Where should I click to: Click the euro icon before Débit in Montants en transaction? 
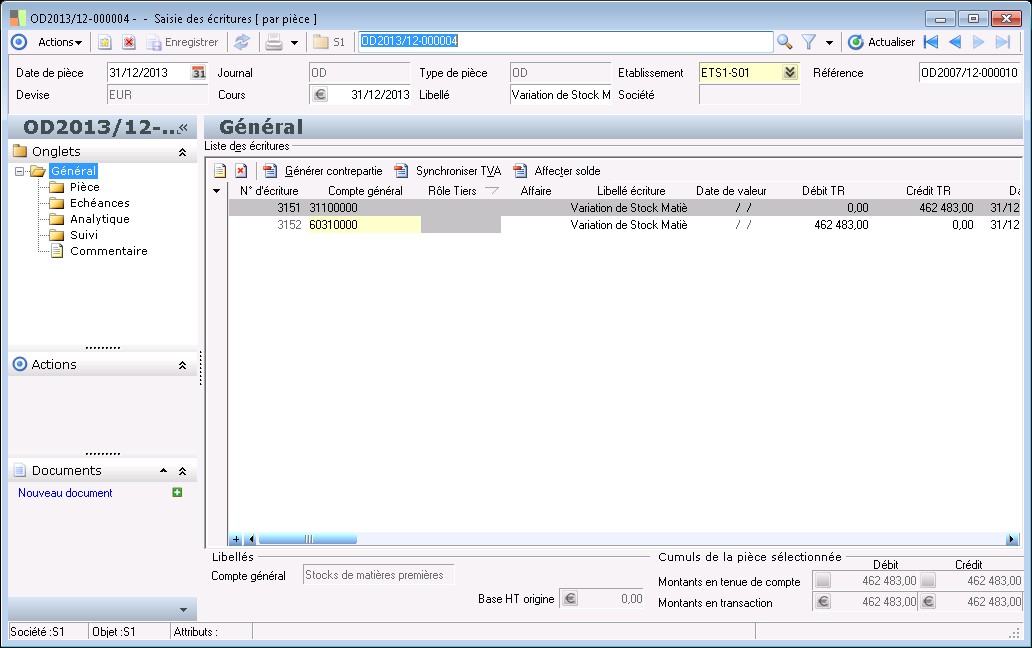pyautogui.click(x=823, y=601)
